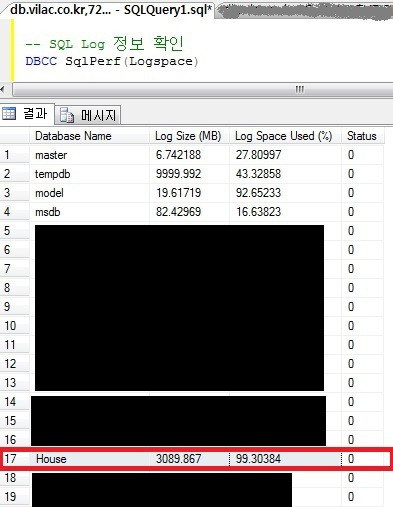Click log space used value 27.80997
The width and height of the screenshot is (393, 507).
click(x=258, y=155)
